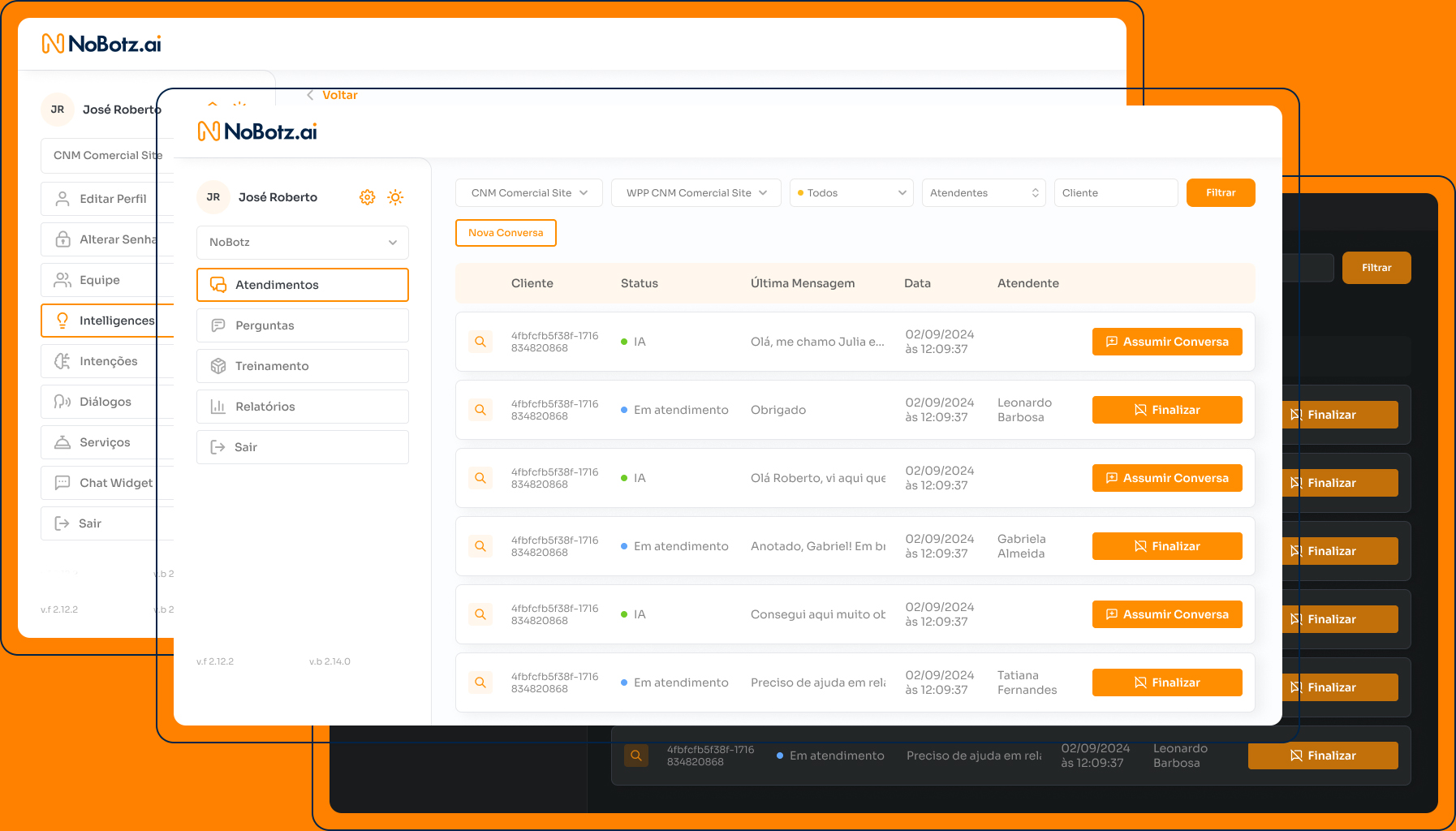The height and width of the screenshot is (831, 1456).
Task: Click the Equipe people icon
Action: [62, 280]
